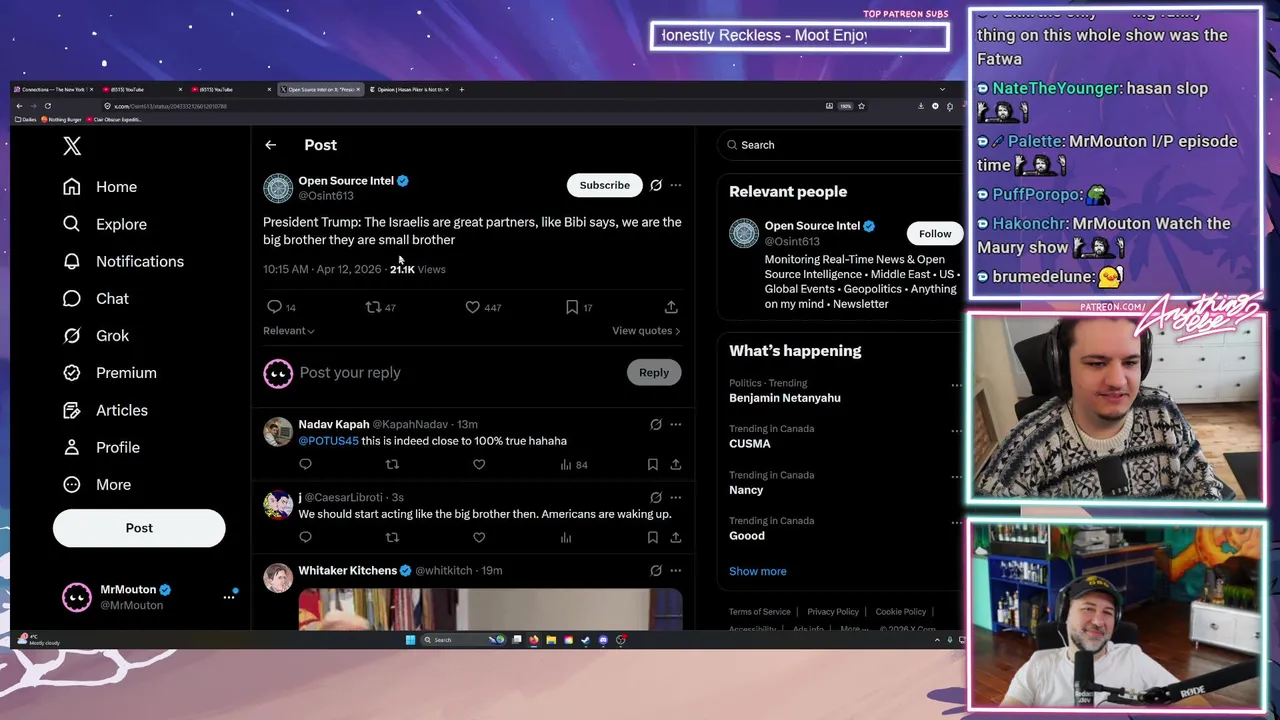1280x720 pixels.
Task: Subscribe to Open Source Intel
Action: (604, 185)
